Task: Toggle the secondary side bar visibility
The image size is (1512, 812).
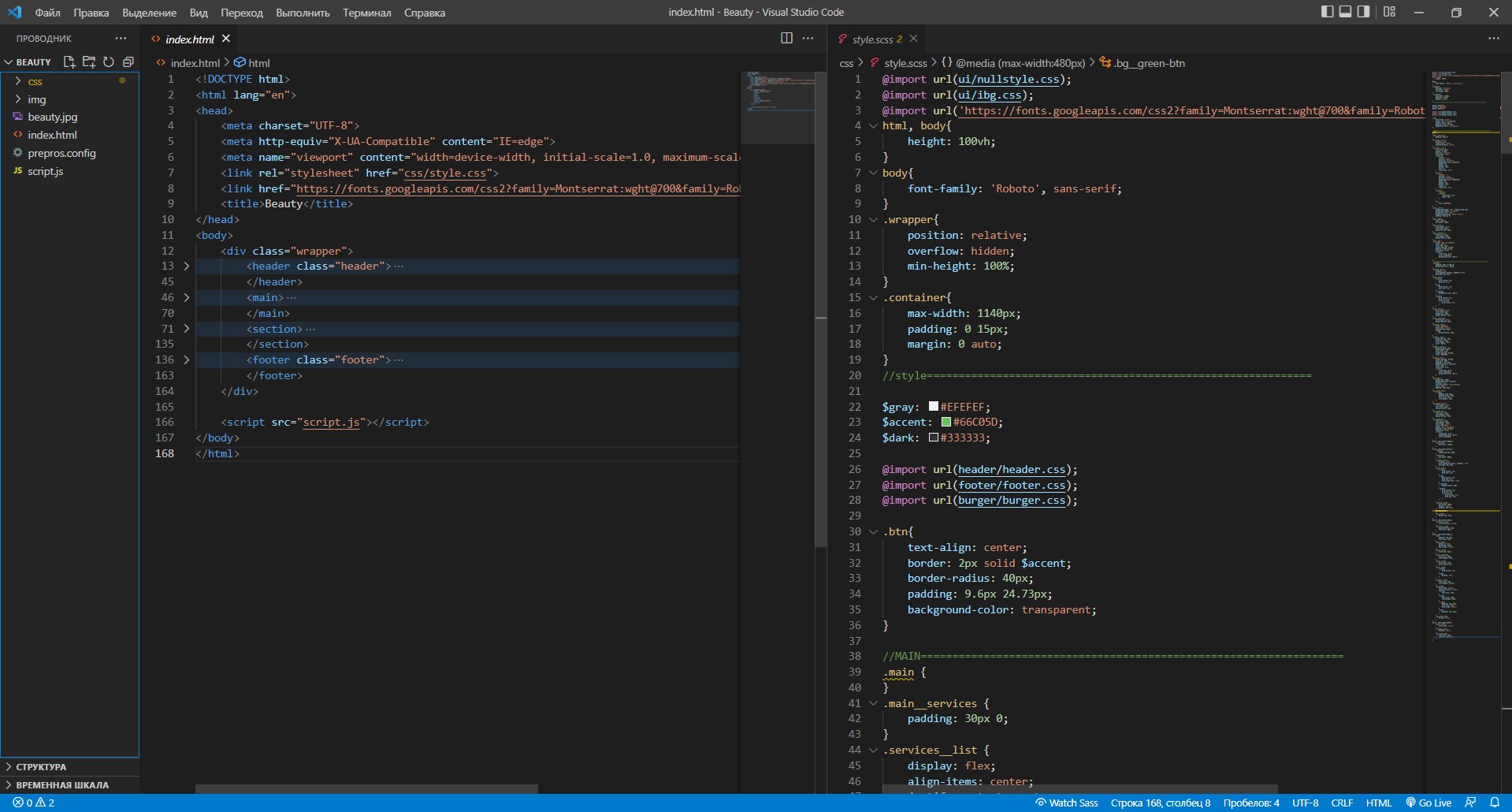Action: point(1364,12)
